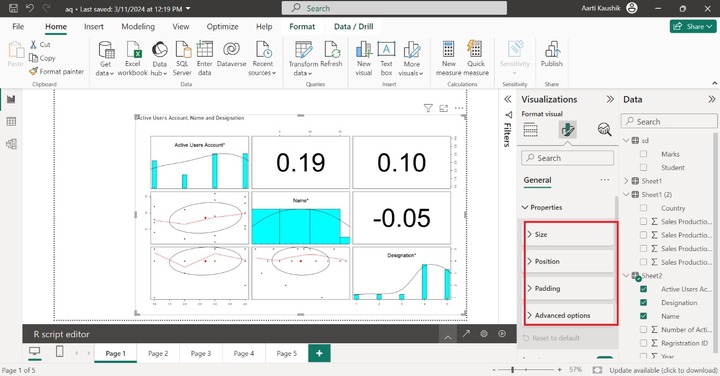Viewport: 720px width, 376px height.
Task: Collapse the sd table
Action: (626, 140)
